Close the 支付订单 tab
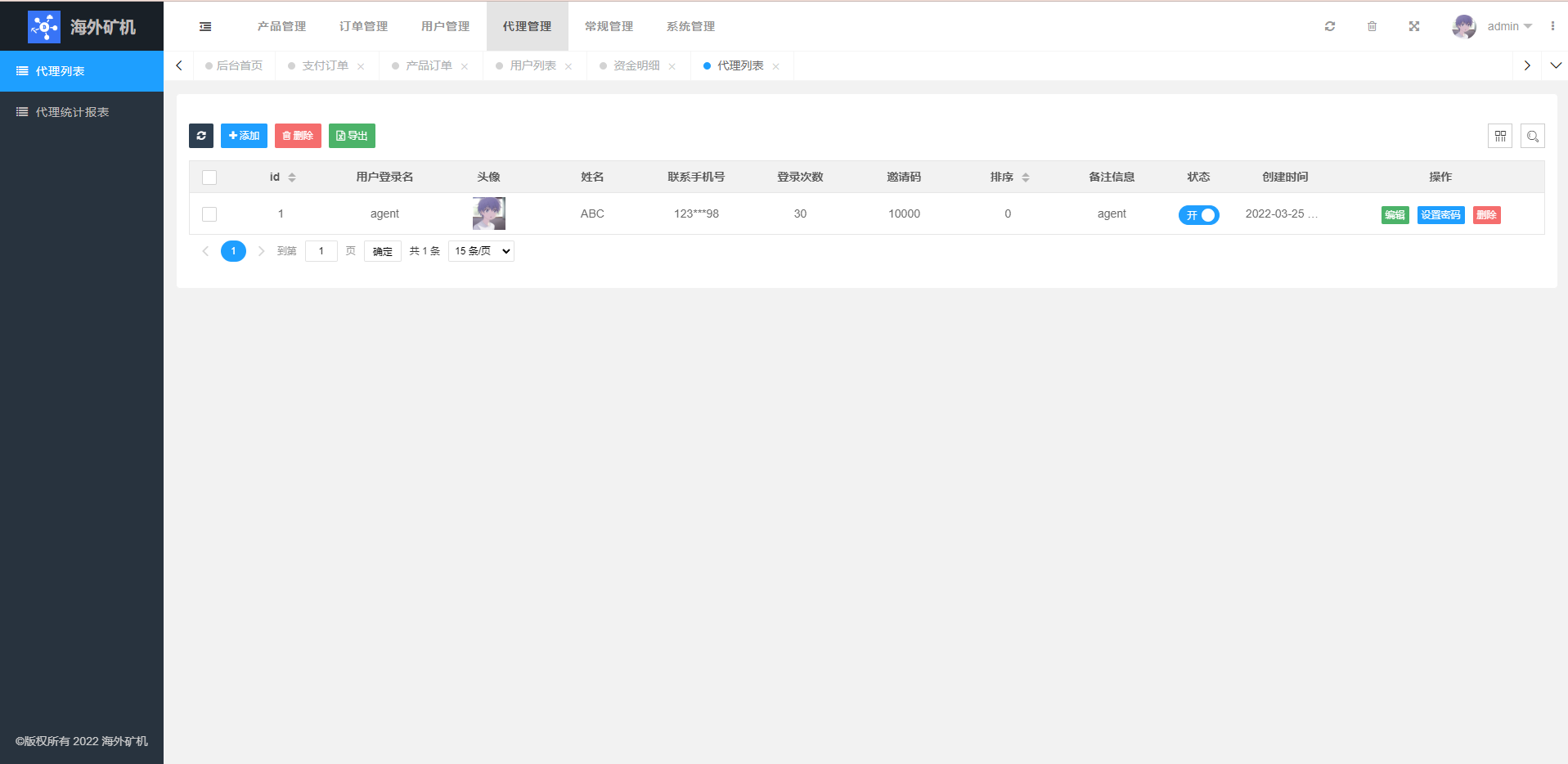The height and width of the screenshot is (764, 1568). [x=361, y=66]
